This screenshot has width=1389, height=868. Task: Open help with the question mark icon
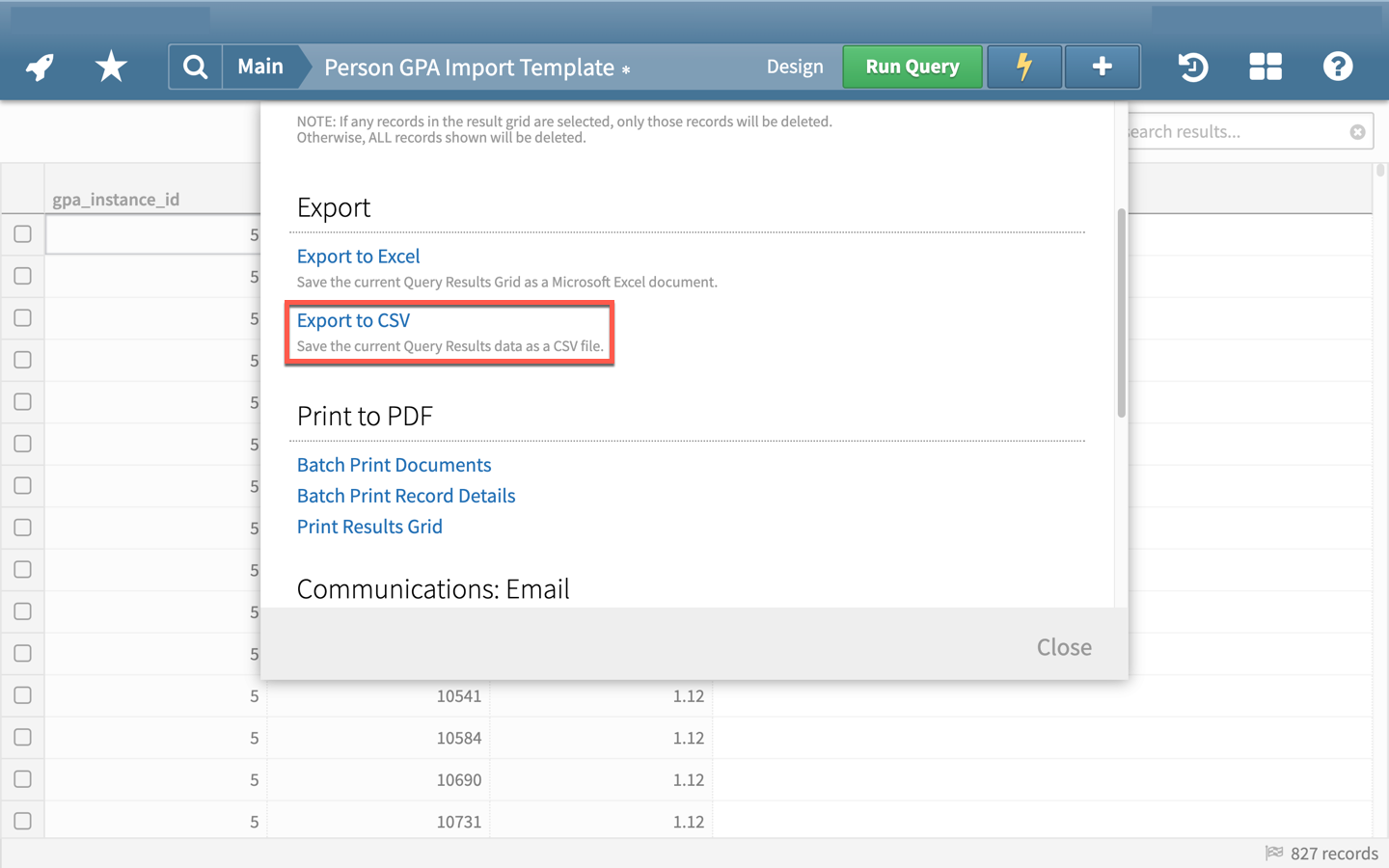coord(1337,67)
